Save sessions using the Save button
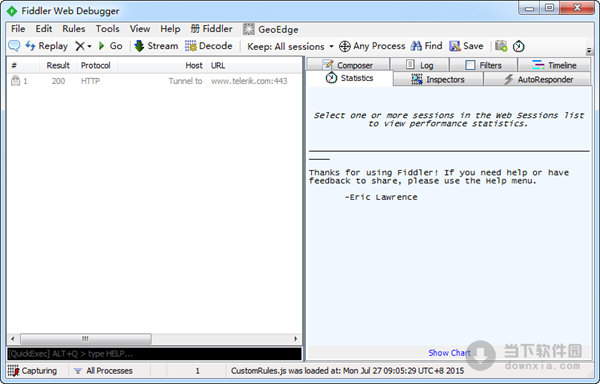Viewport: 600px width, 384px height. pos(466,46)
